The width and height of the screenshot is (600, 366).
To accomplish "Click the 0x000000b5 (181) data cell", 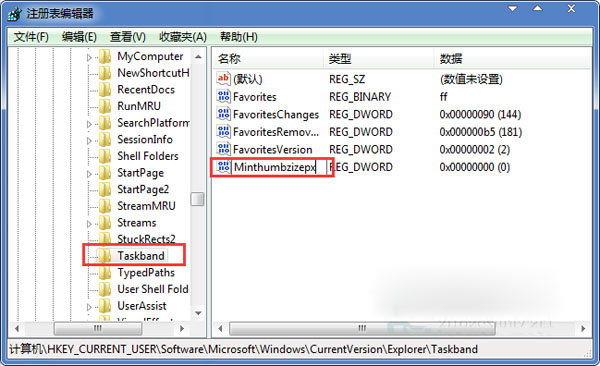I will click(481, 132).
